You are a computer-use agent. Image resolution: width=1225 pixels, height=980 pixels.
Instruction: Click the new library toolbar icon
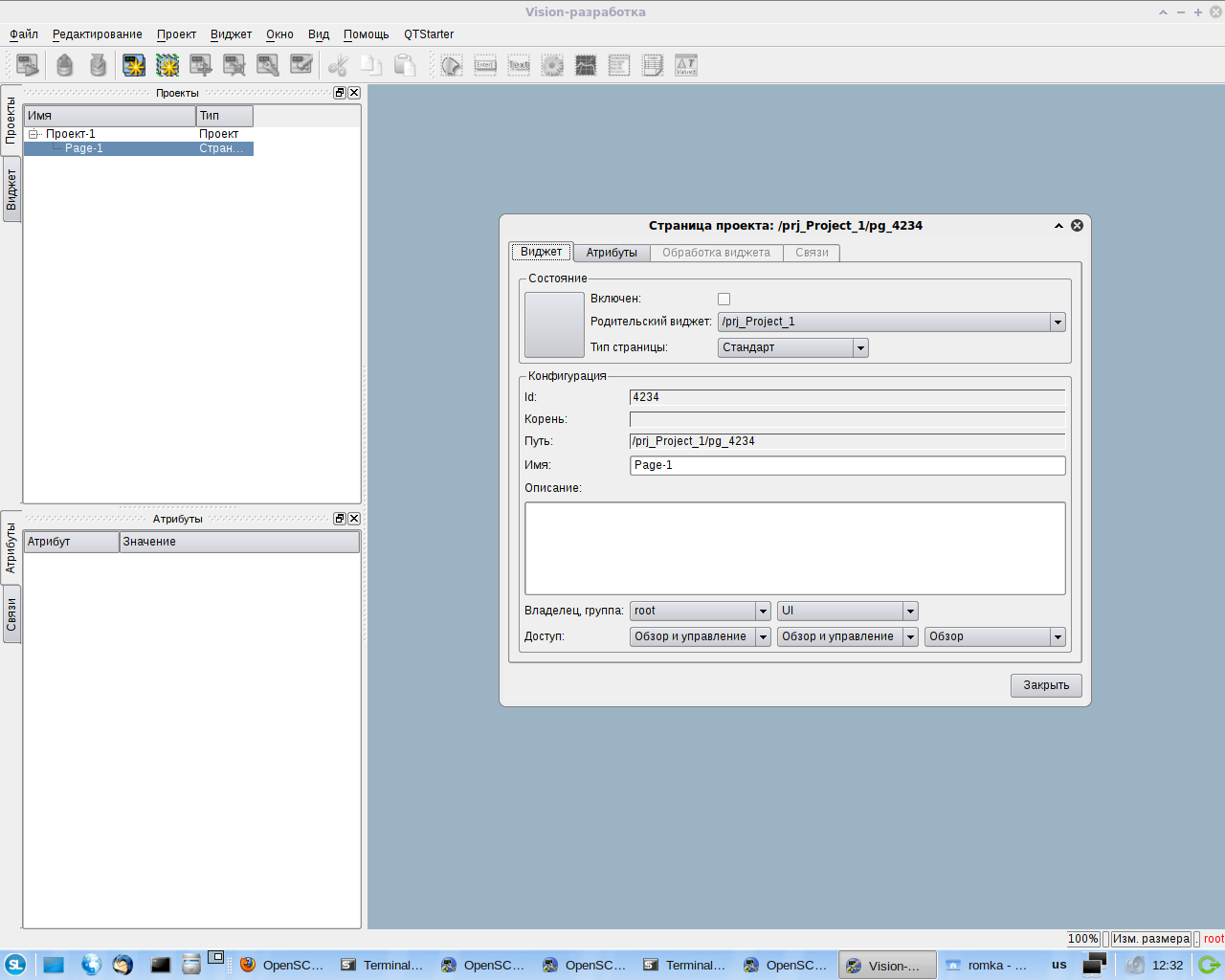coord(167,65)
